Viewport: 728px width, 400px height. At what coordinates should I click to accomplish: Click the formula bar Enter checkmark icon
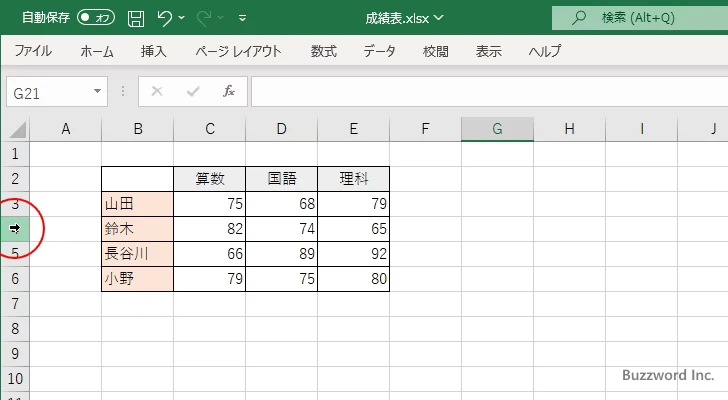pos(193,91)
